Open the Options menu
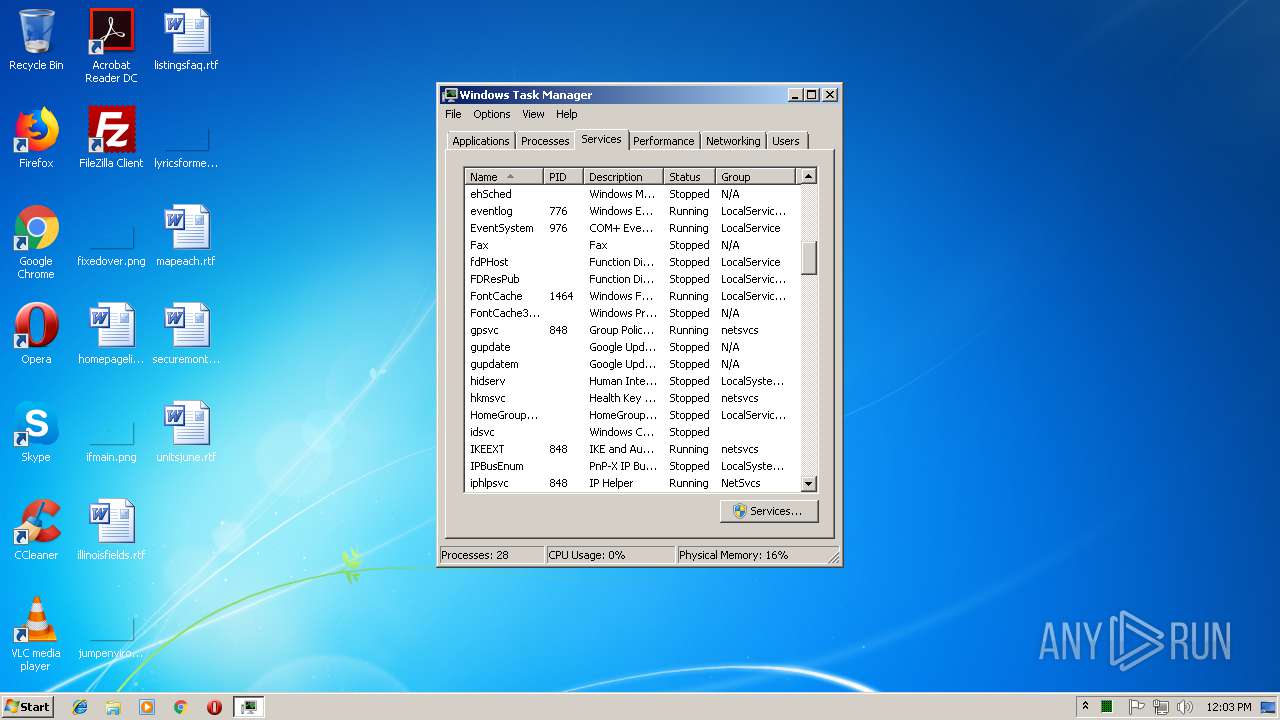This screenshot has width=1280, height=720. coord(491,114)
